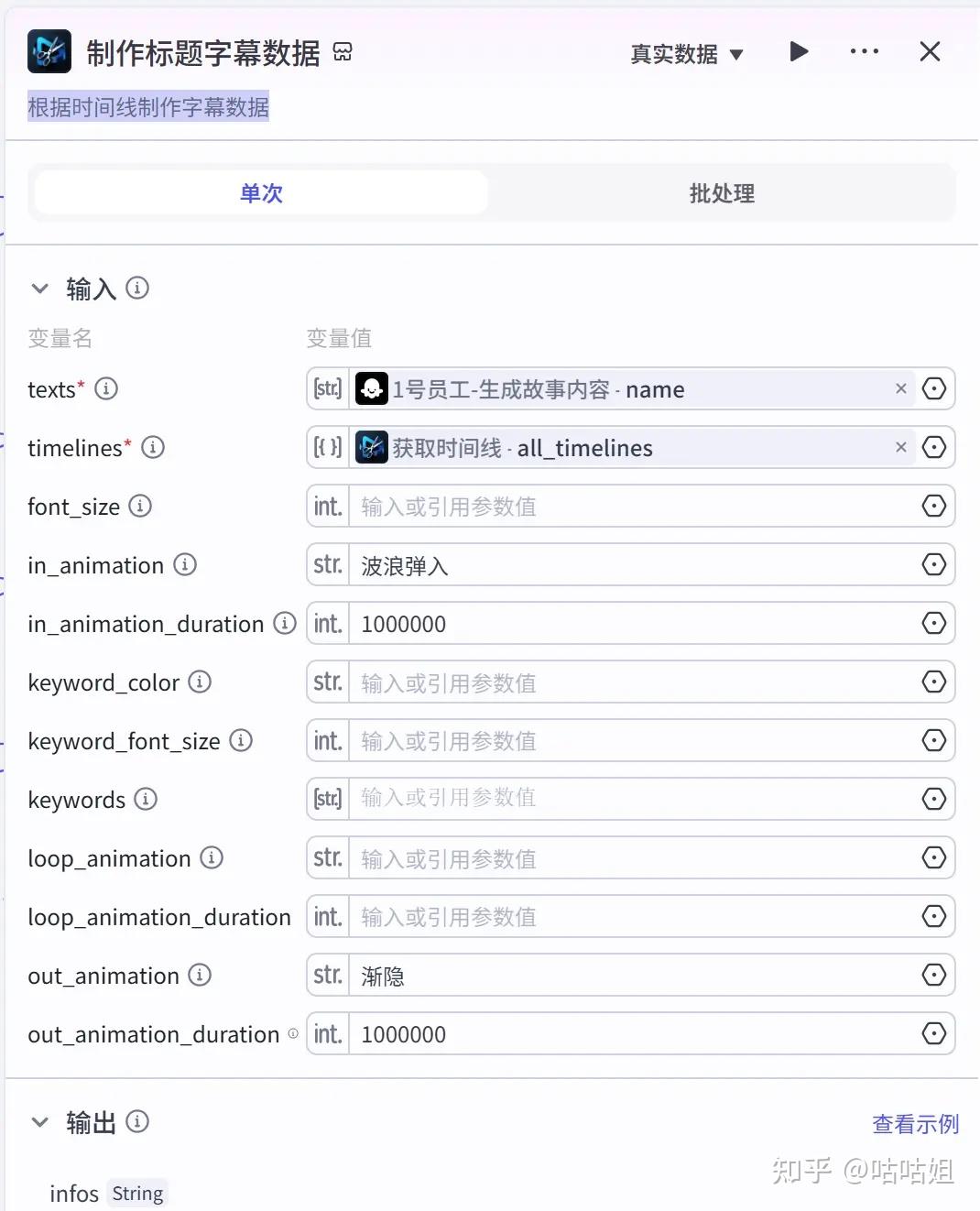
Task: Switch to the 批处理 tab
Action: pos(722,193)
